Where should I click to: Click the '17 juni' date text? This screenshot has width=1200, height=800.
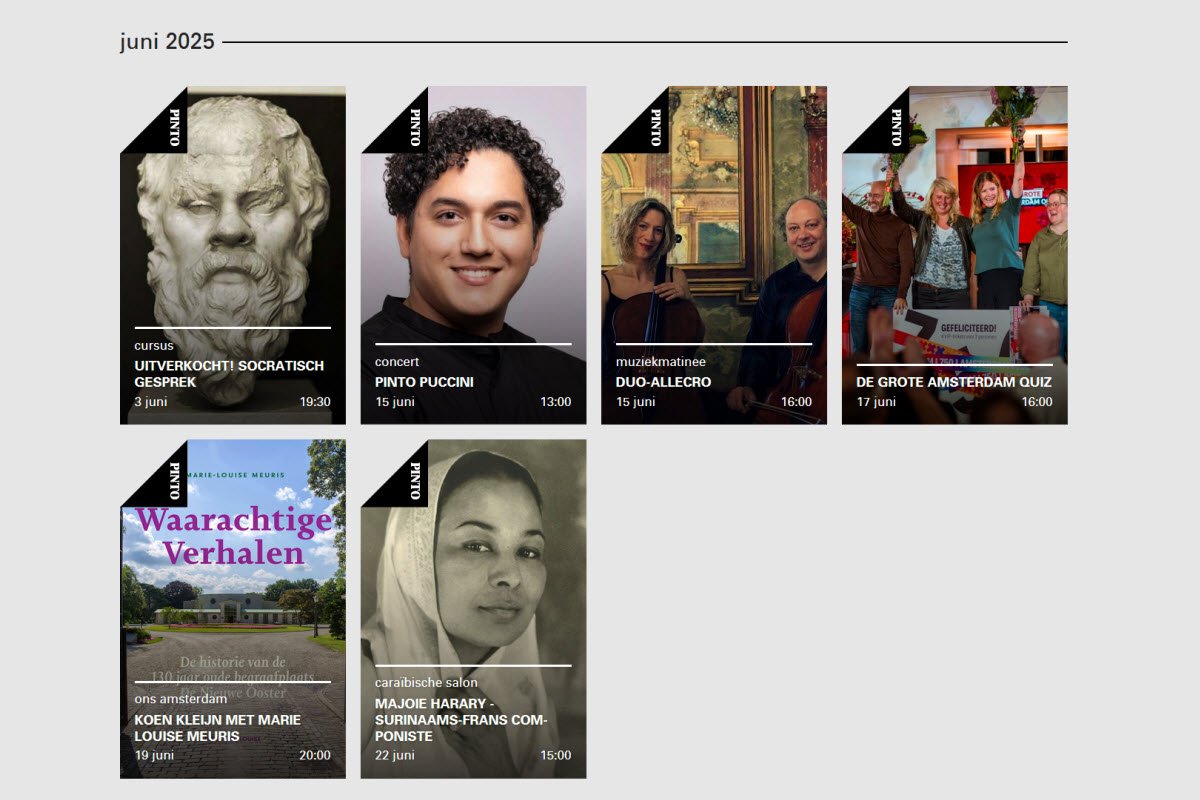tap(877, 402)
